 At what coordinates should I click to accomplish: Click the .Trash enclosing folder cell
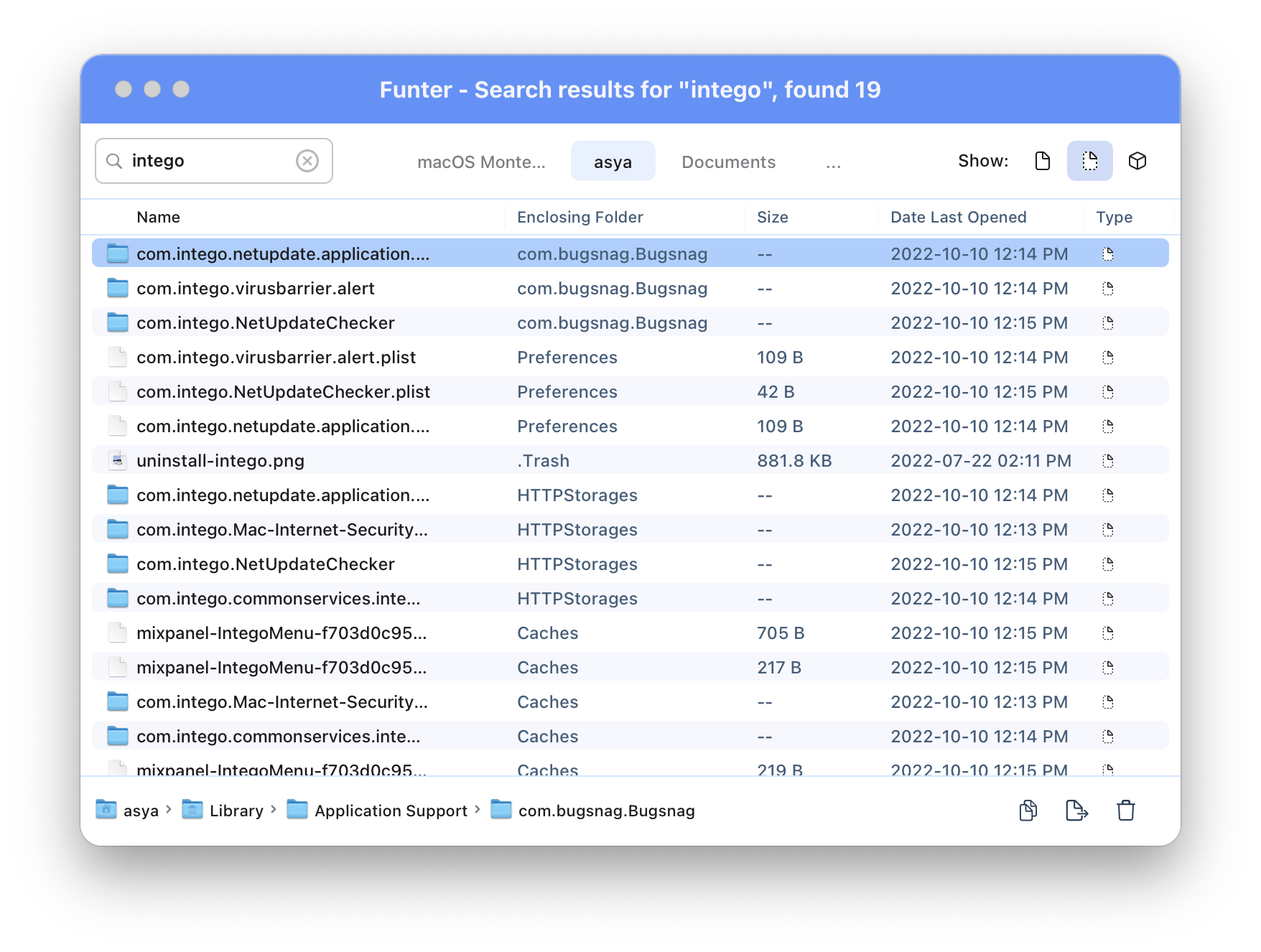[x=543, y=460]
